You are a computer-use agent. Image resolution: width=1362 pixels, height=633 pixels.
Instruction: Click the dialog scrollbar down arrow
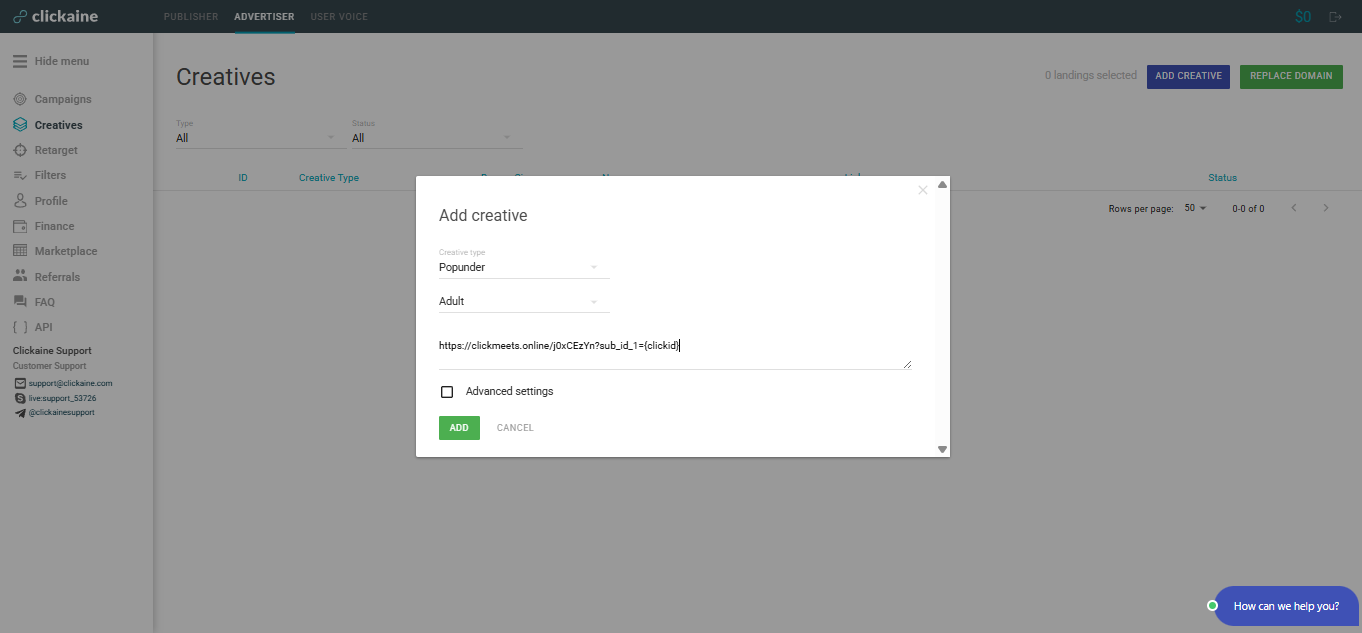point(942,450)
